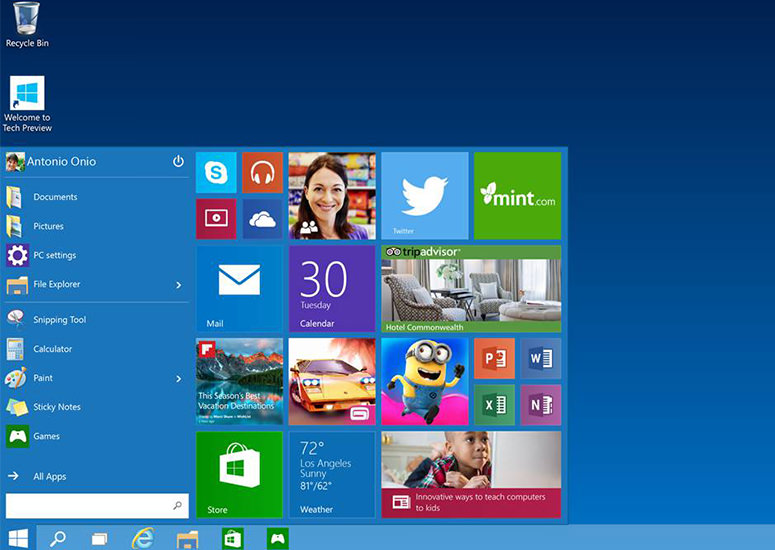Open Xbox Games from taskbar
The width and height of the screenshot is (775, 550).
pos(277,538)
